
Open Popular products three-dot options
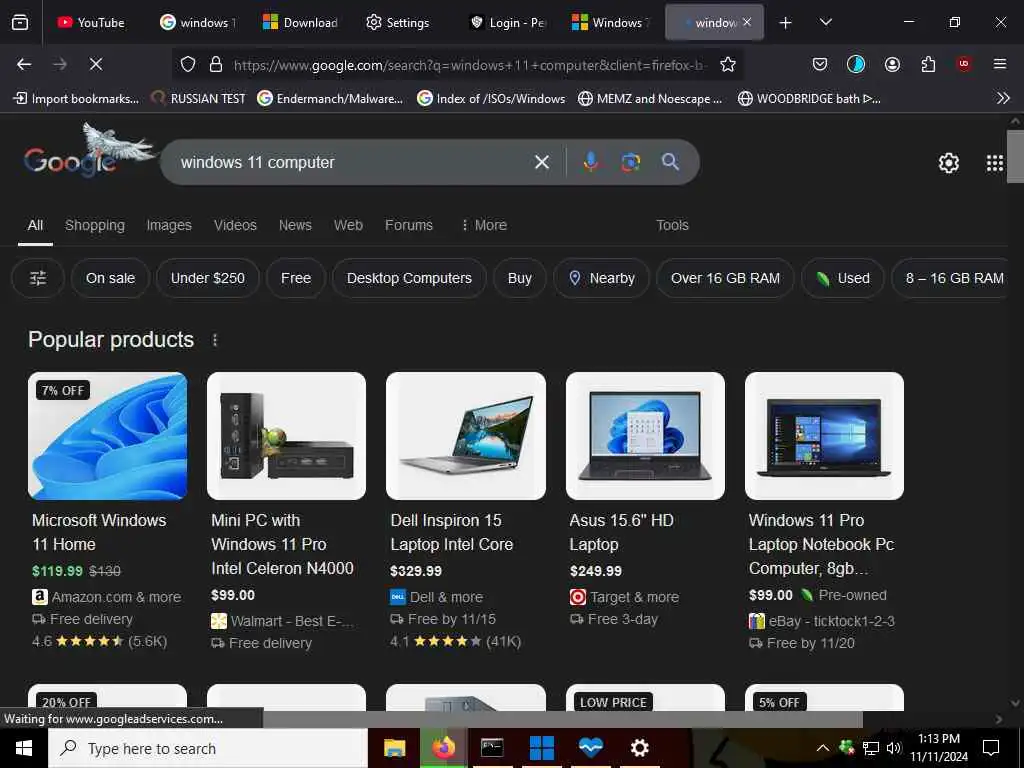tap(215, 340)
